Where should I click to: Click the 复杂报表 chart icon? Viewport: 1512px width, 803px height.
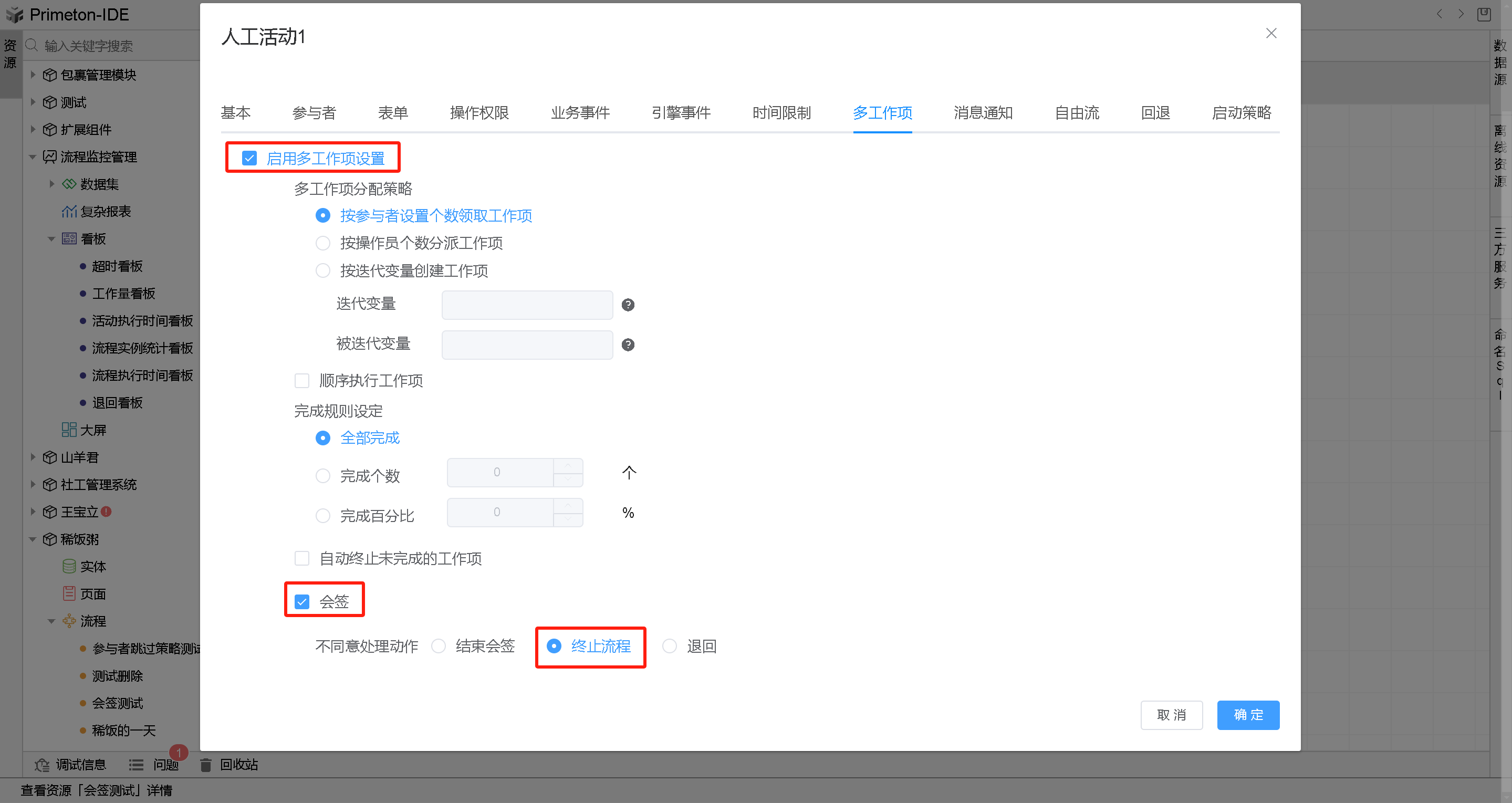(x=69, y=211)
